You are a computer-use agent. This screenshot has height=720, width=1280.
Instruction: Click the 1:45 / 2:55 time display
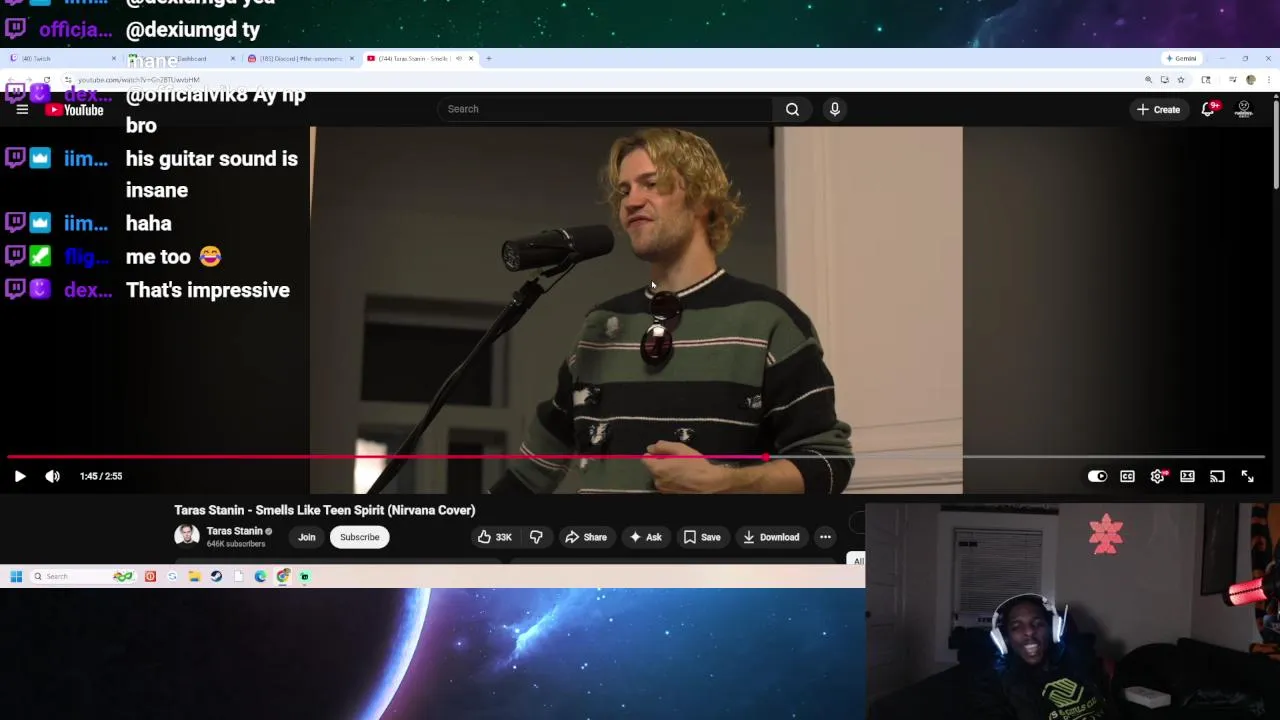(x=101, y=476)
